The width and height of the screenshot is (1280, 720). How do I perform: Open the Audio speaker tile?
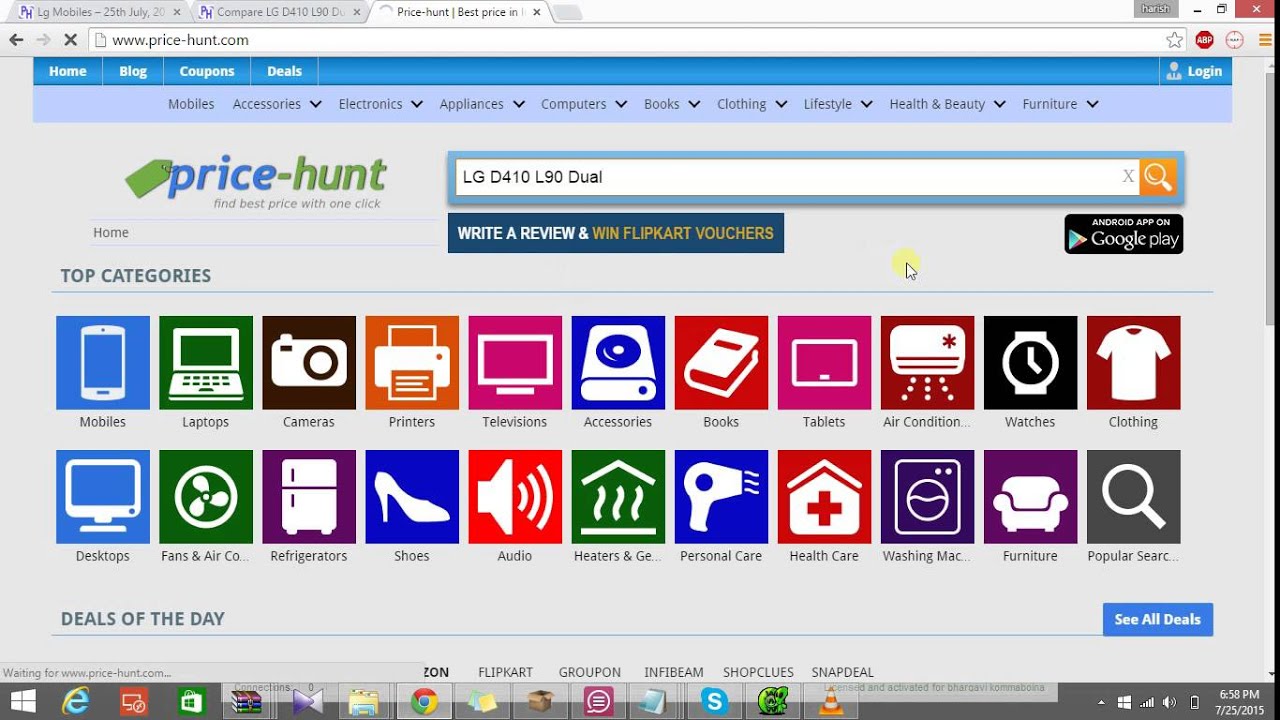[515, 497]
